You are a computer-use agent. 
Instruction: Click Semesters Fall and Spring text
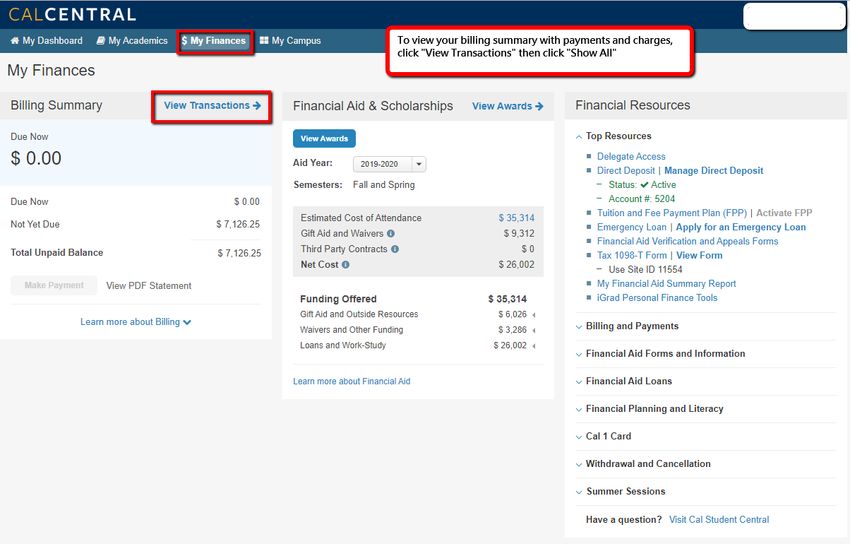(x=354, y=185)
